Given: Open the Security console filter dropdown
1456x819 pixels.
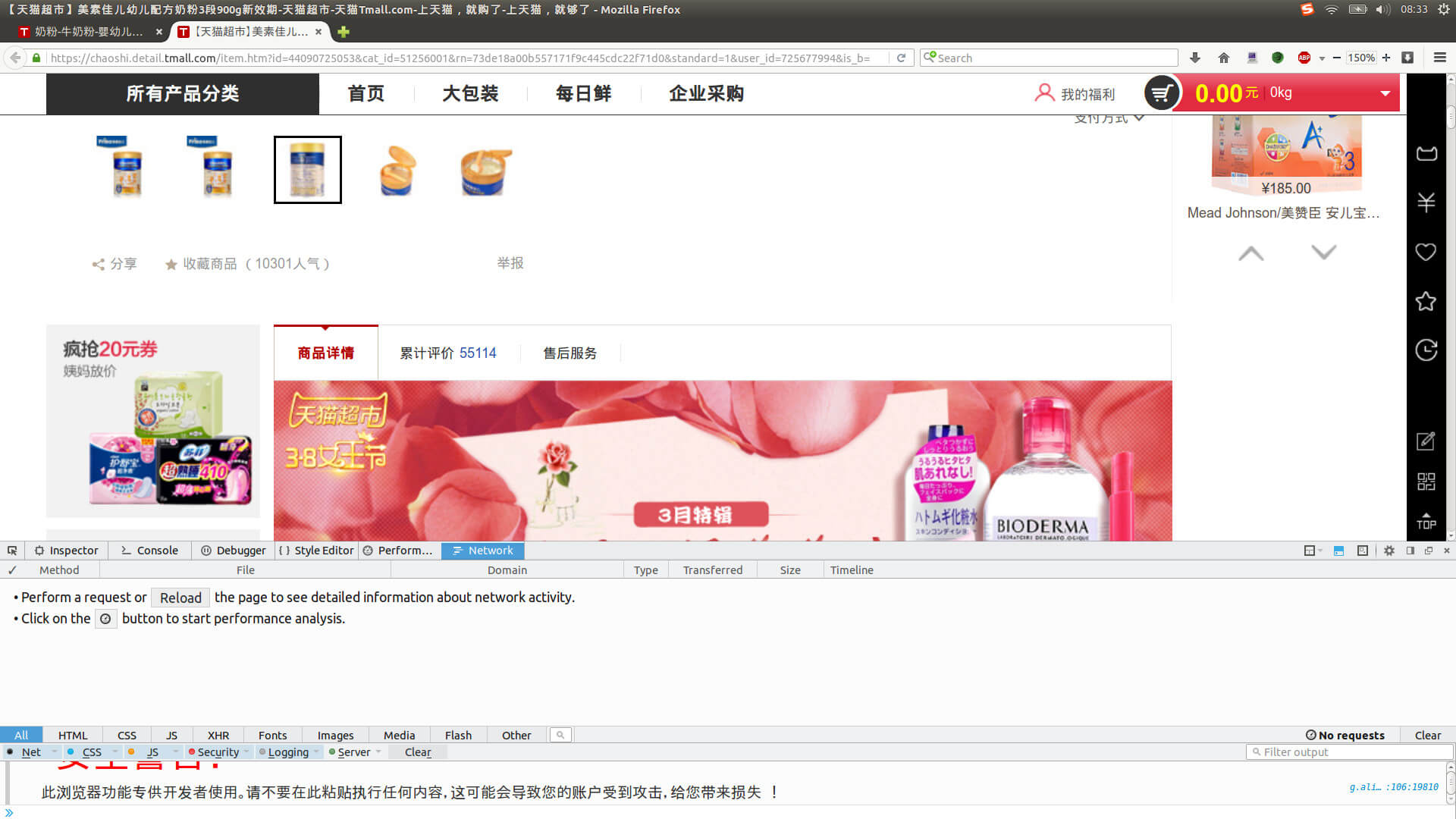Looking at the screenshot, I should [246, 752].
